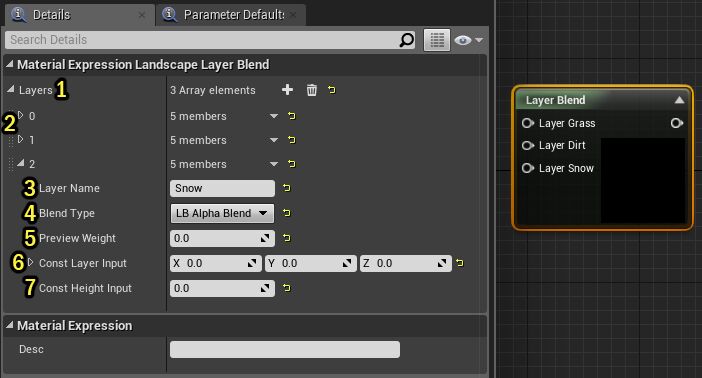
Task: Open the property matrix grid view button
Action: 437,40
